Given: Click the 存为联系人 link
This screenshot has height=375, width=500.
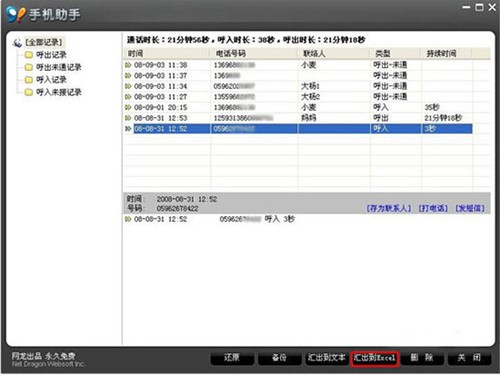Looking at the screenshot, I should pos(389,208).
